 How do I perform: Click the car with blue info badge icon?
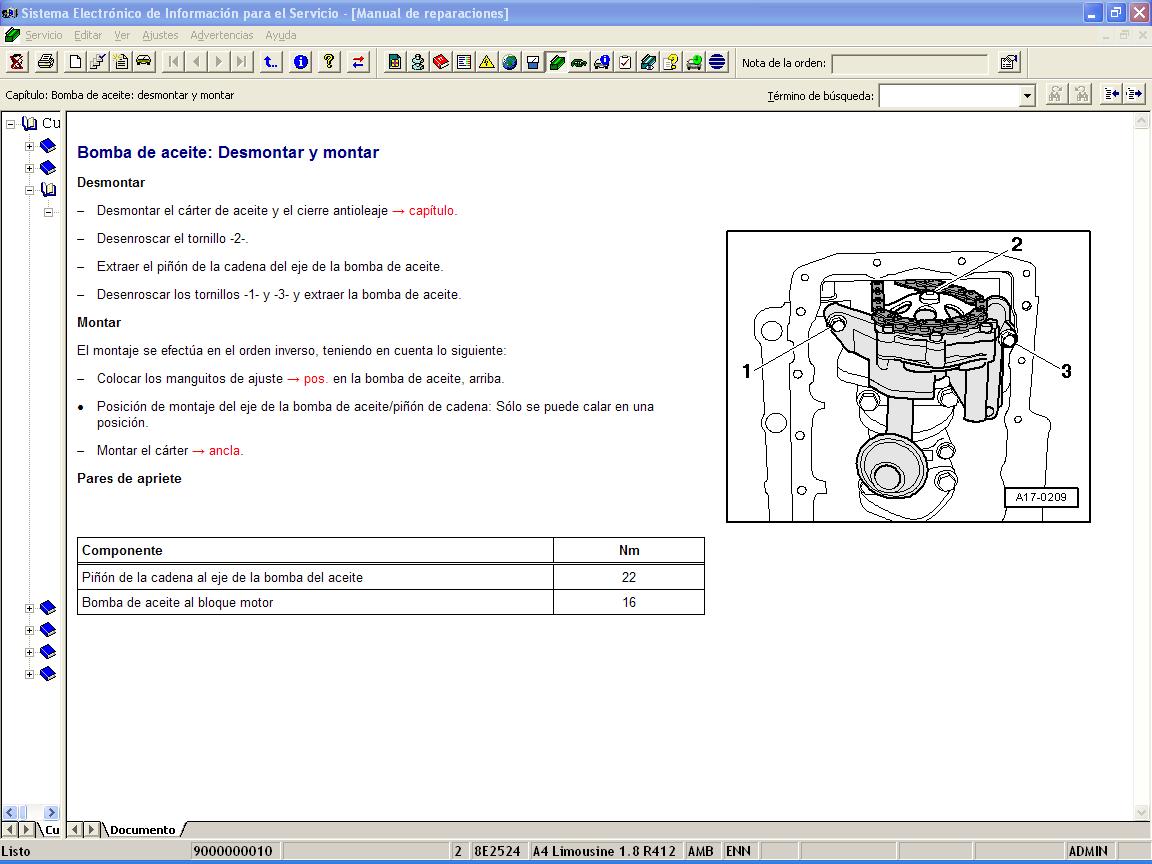click(x=602, y=62)
